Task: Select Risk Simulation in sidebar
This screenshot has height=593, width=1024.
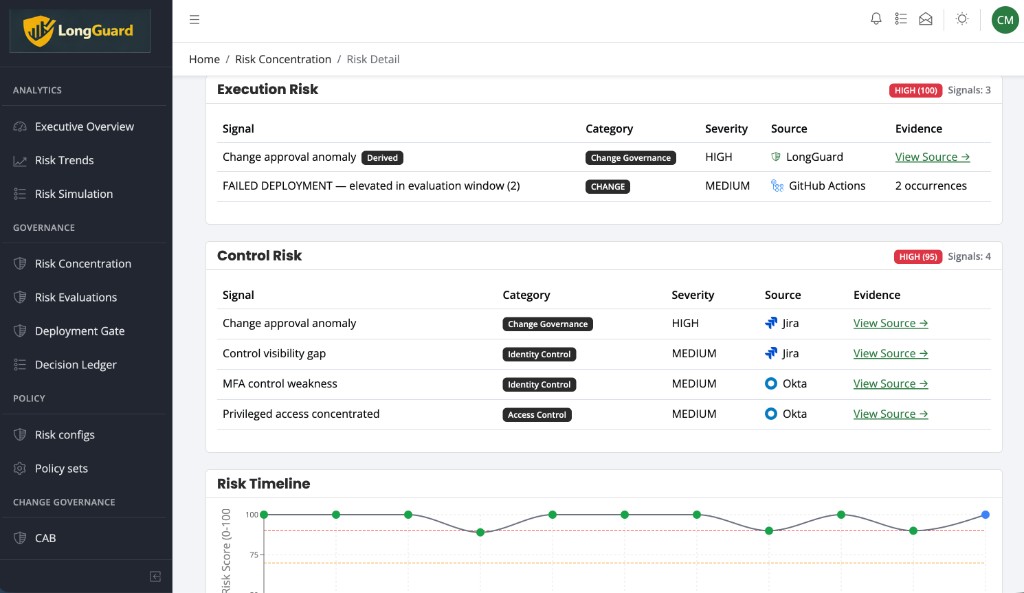Action: (x=73, y=194)
